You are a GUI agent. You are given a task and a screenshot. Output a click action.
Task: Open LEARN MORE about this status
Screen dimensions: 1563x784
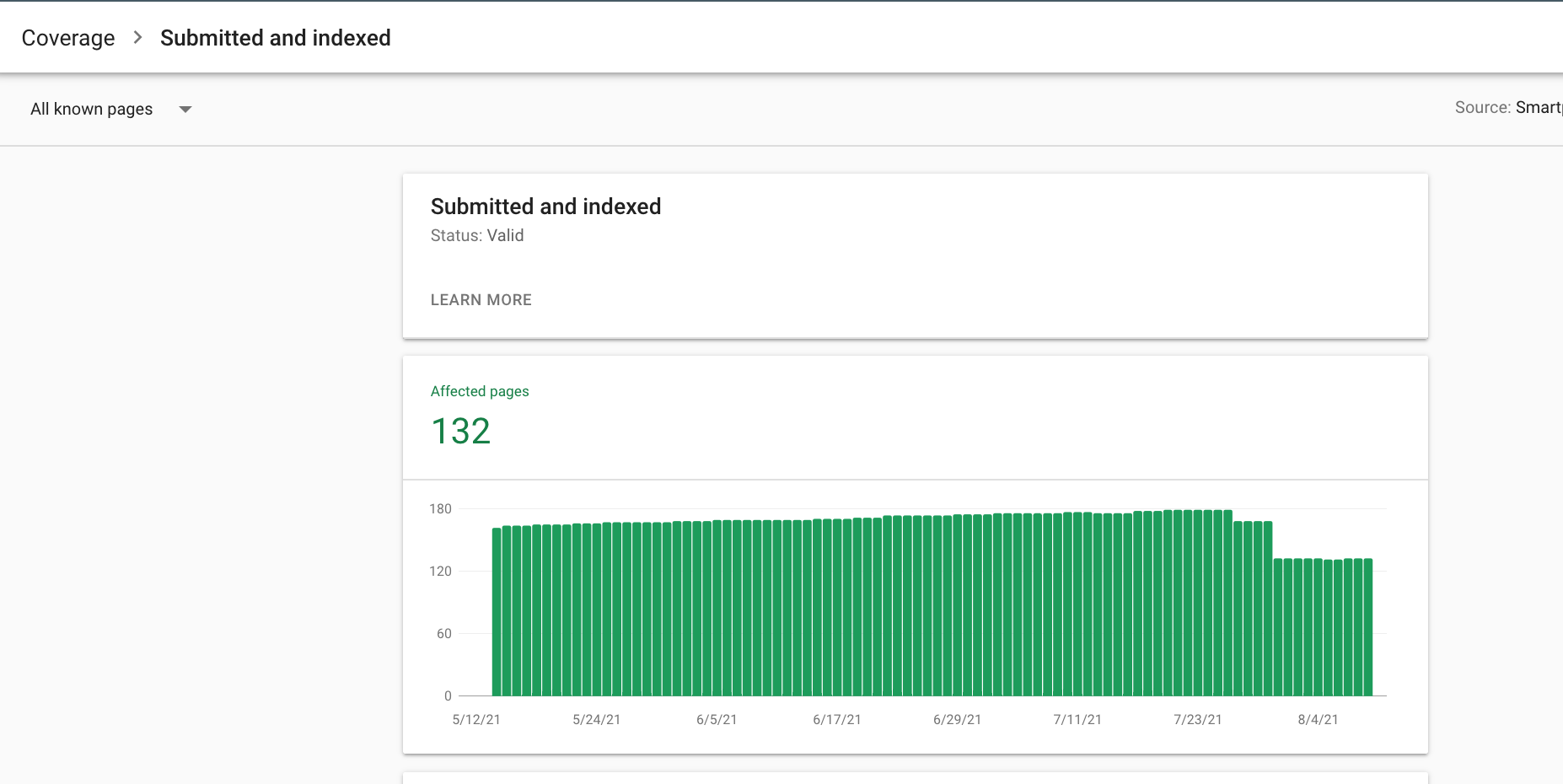point(481,299)
